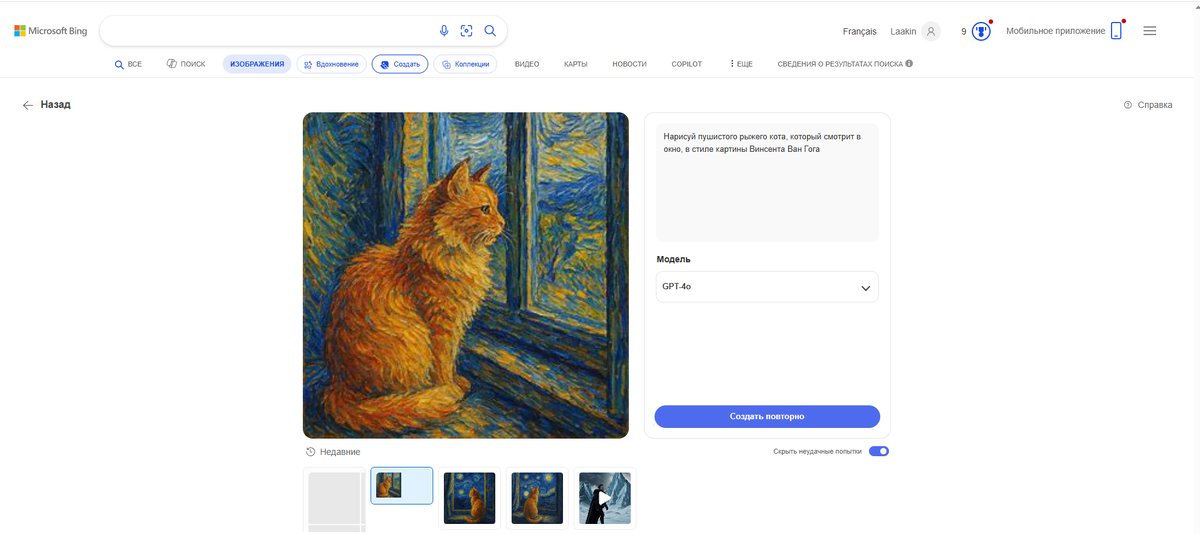The height and width of the screenshot is (534, 1200).
Task: Open the hamburger menu
Action: click(1150, 31)
